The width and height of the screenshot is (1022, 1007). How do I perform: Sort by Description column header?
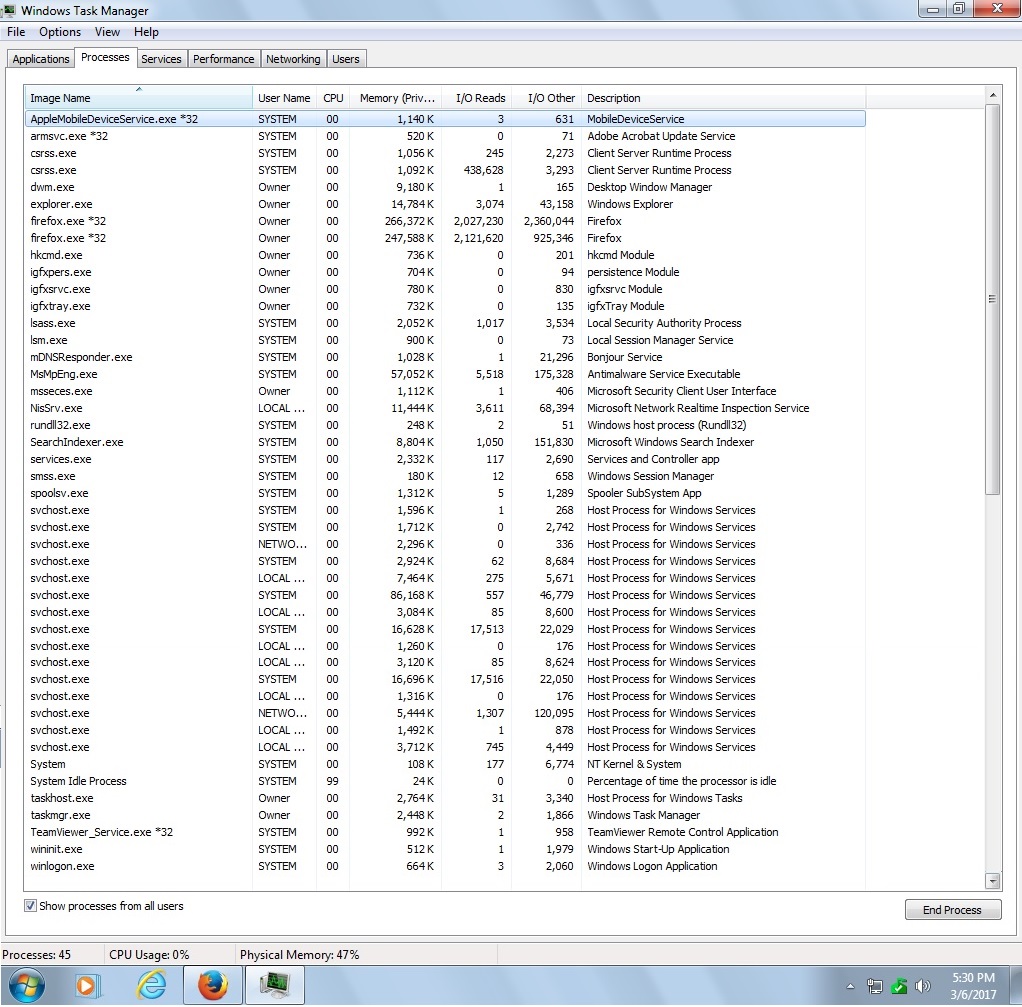coord(723,98)
